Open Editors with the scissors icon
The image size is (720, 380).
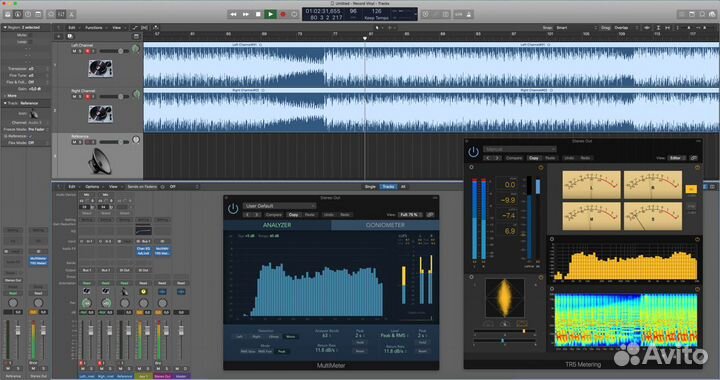click(x=71, y=14)
